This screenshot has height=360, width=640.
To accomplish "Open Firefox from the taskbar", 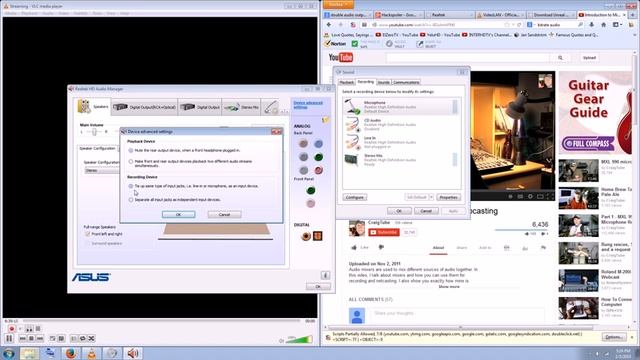I will tap(71, 353).
